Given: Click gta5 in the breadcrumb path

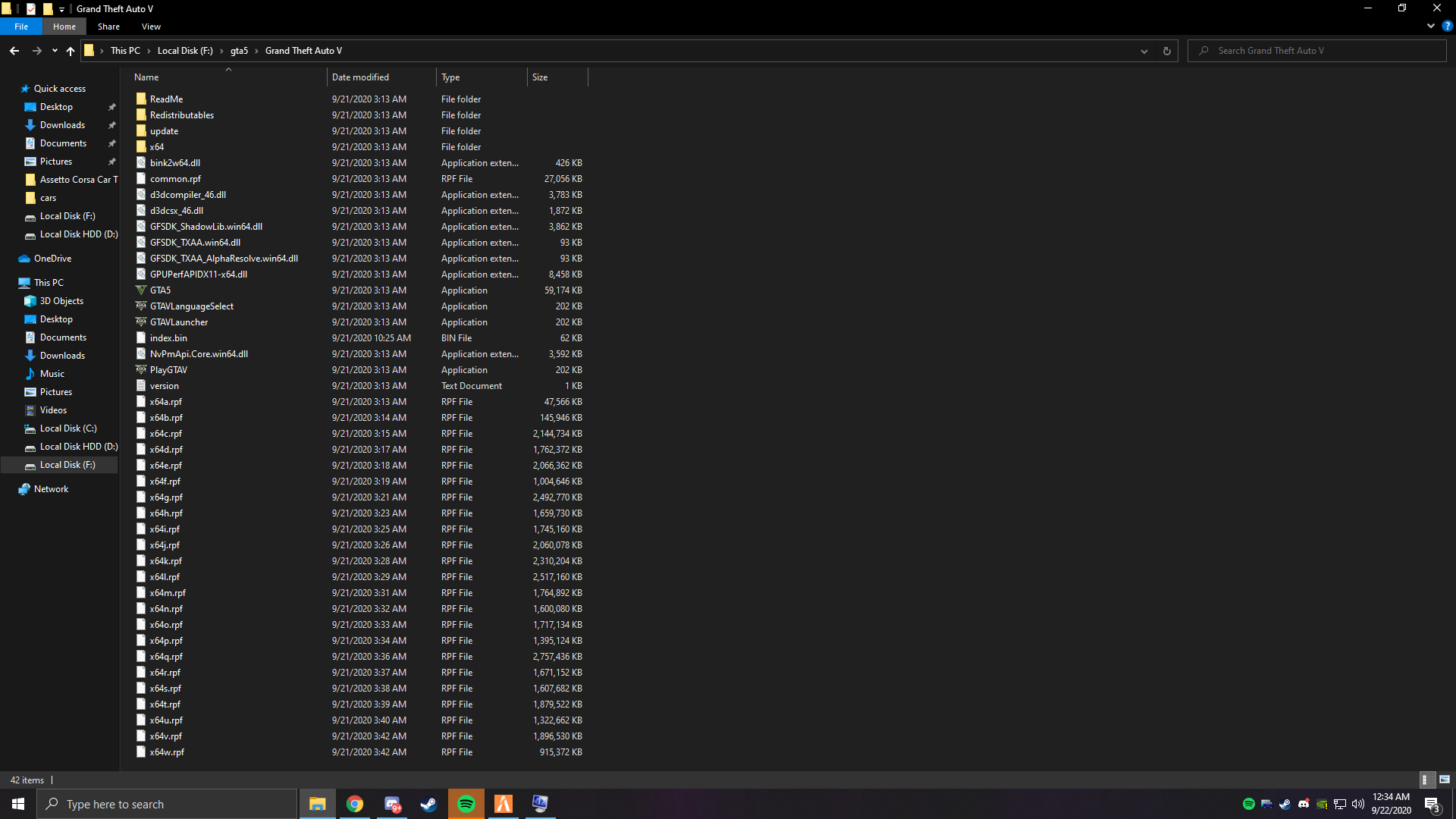Looking at the screenshot, I should (x=239, y=51).
